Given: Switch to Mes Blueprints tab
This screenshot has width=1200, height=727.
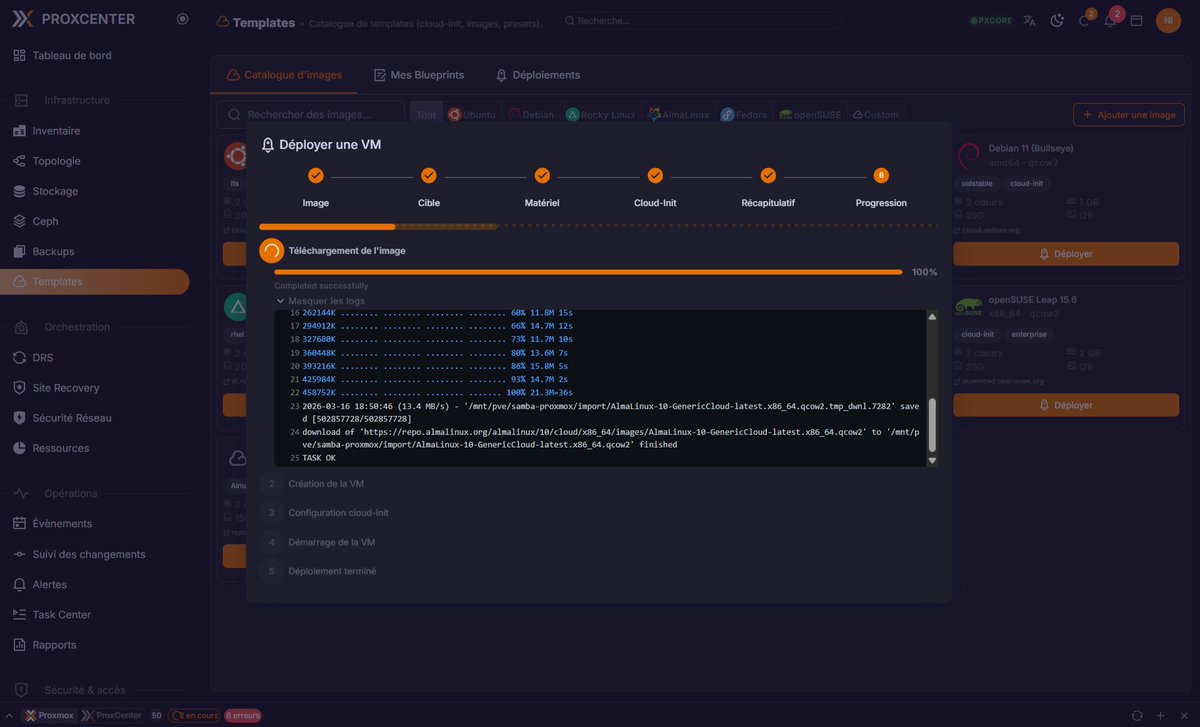Looking at the screenshot, I should pos(419,75).
